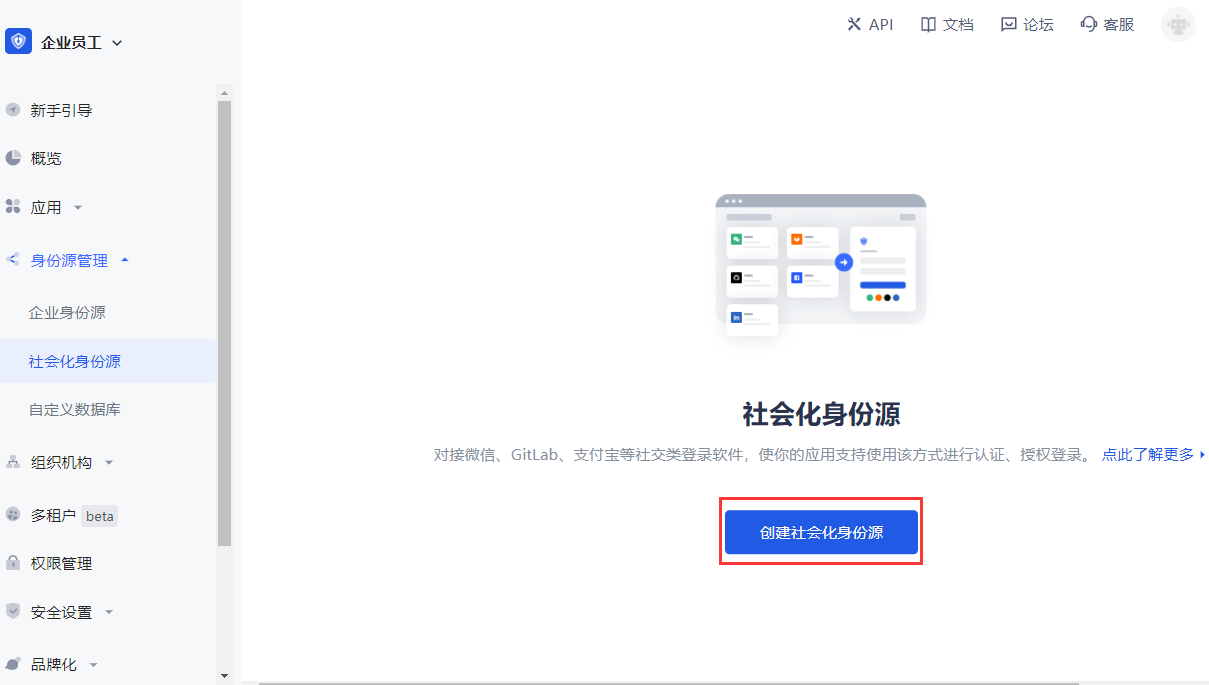Click the sidebar scrollbar down arrow
The image size is (1209, 685).
pos(224,676)
